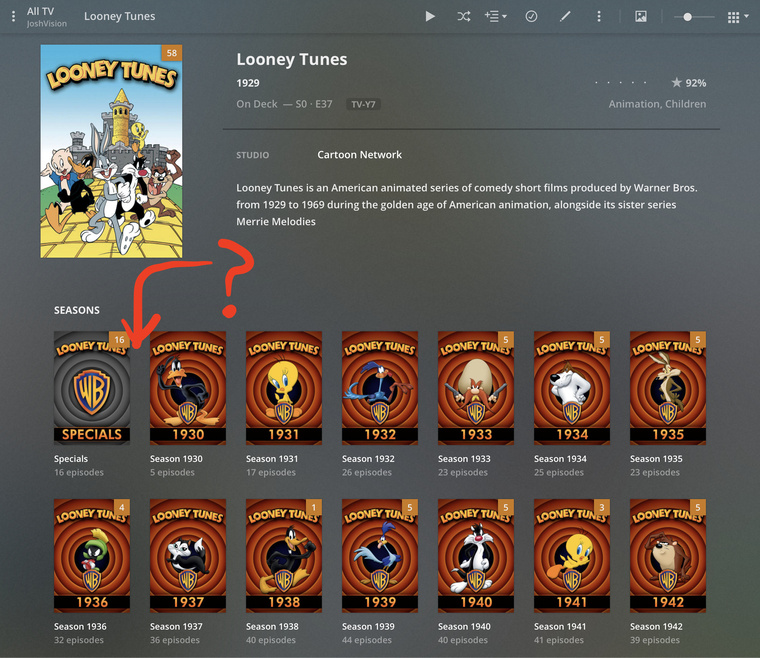The width and height of the screenshot is (760, 658).
Task: Click the 1929 year text
Action: (x=248, y=83)
